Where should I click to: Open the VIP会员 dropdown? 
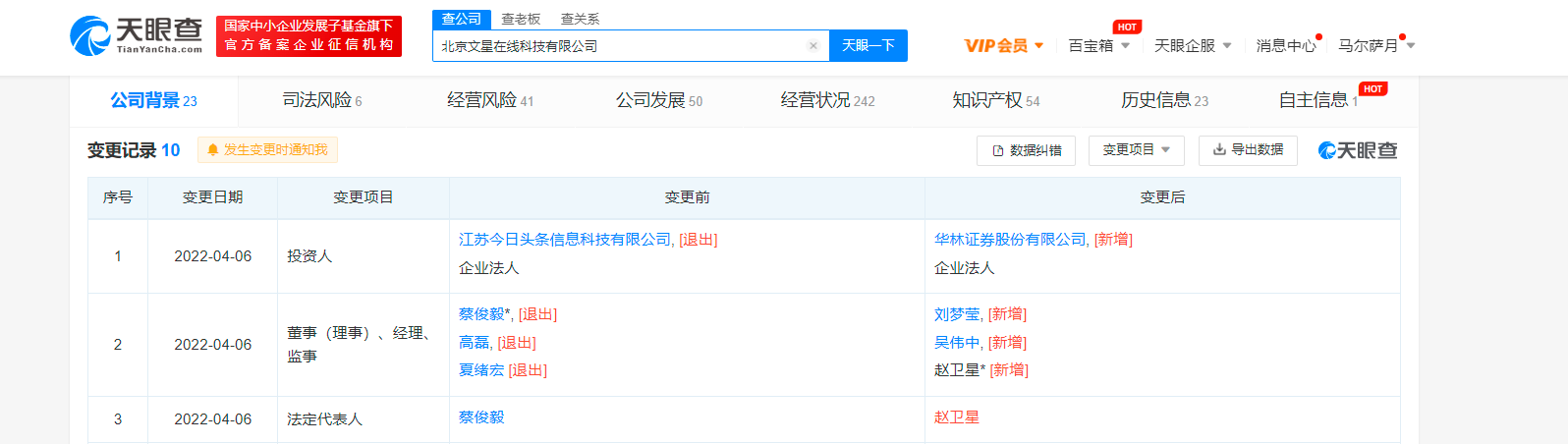[x=1004, y=45]
